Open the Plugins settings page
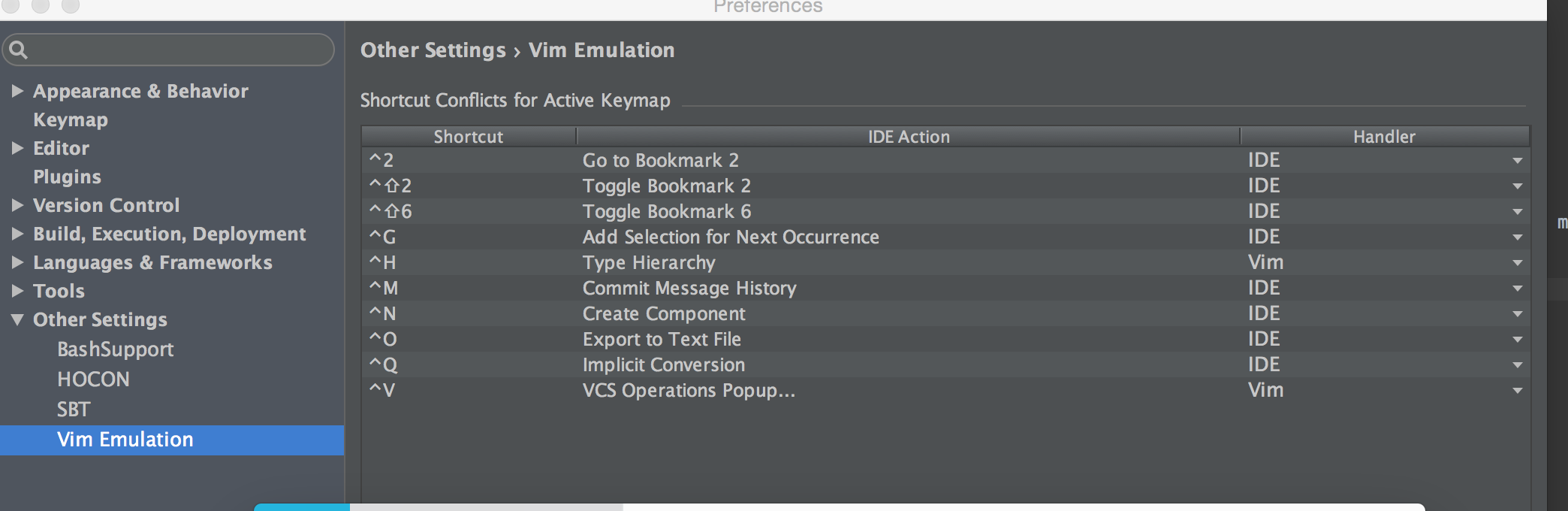The width and height of the screenshot is (1568, 511). 67,177
